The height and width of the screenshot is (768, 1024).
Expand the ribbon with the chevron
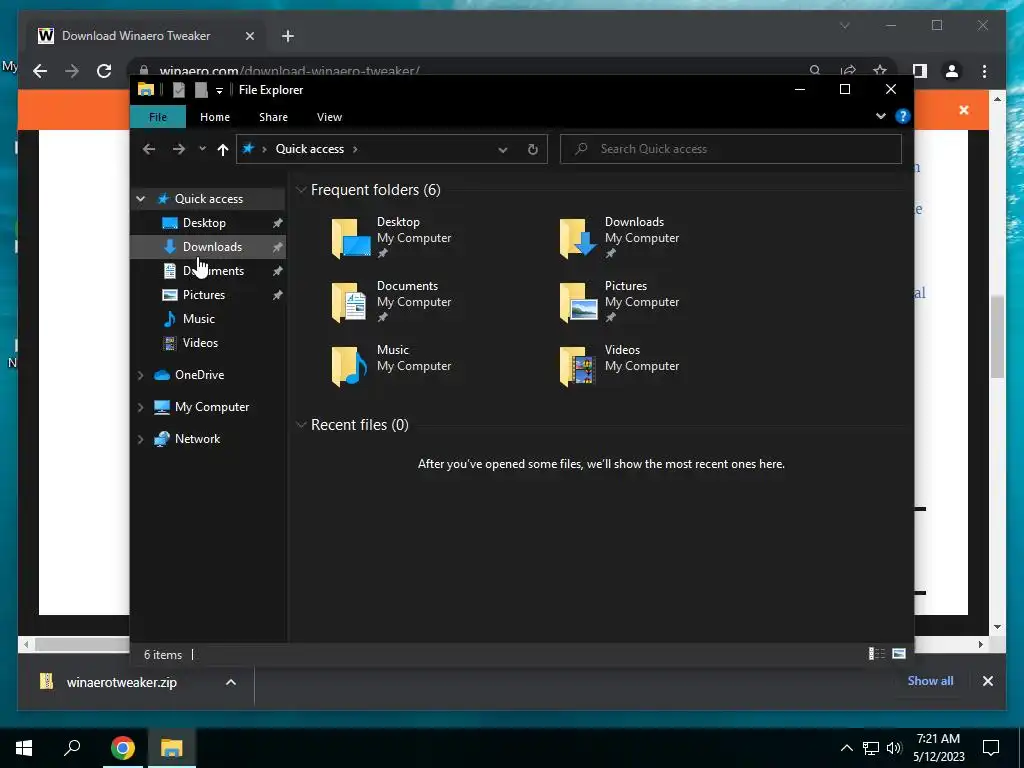(881, 116)
